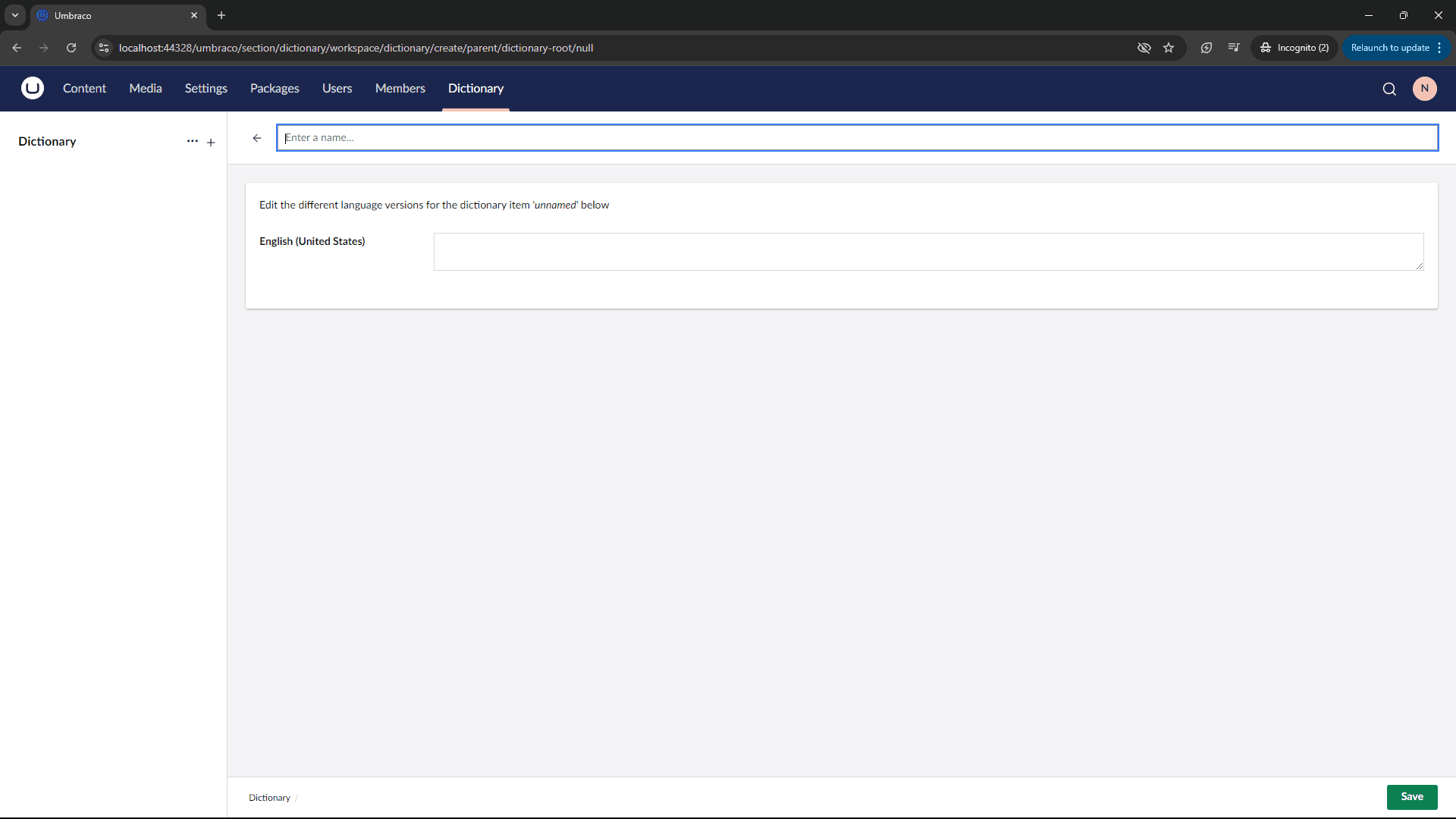Click the site information icon in address bar
Screen dimensions: 1456x819
(105, 48)
